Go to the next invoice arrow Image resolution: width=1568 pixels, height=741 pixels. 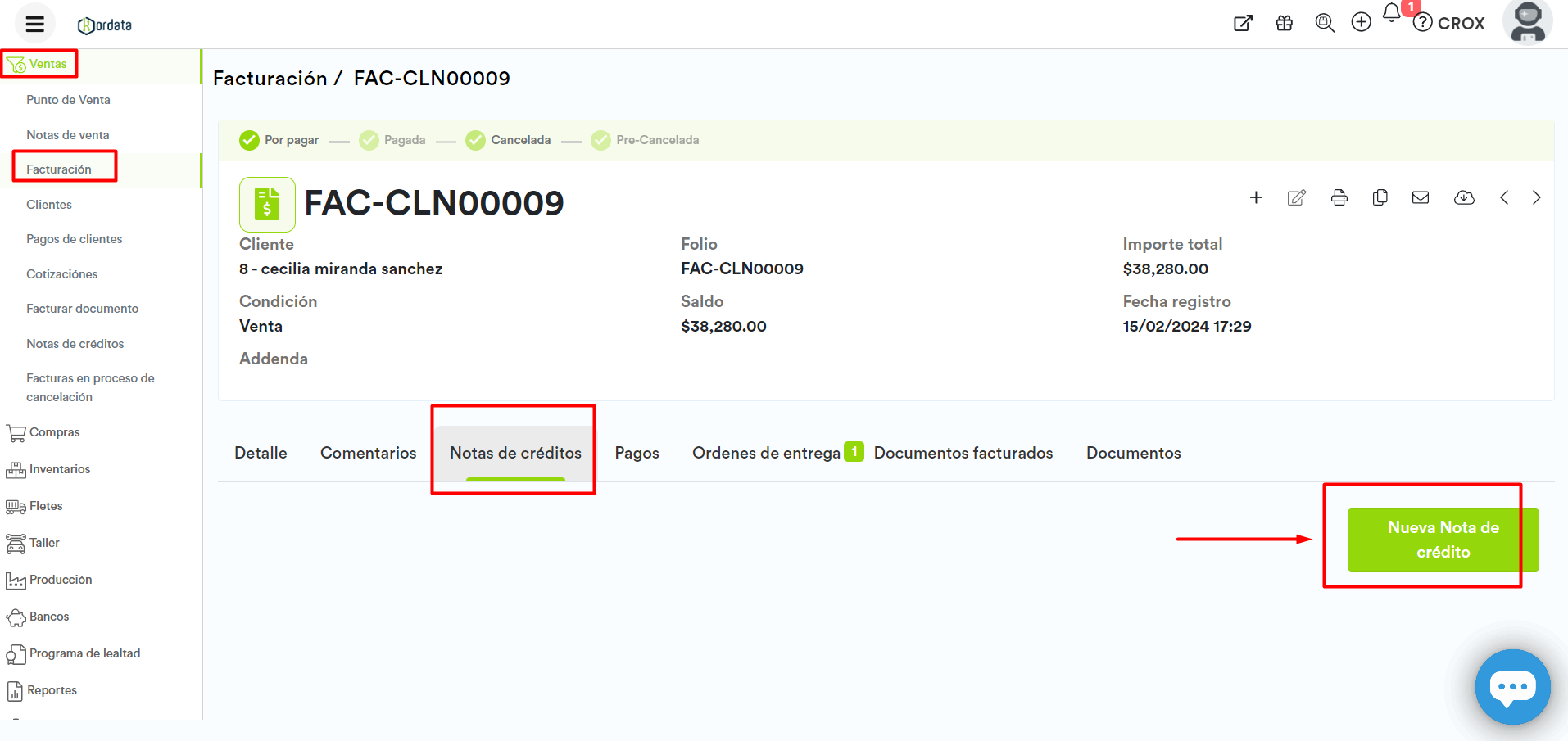1536,197
